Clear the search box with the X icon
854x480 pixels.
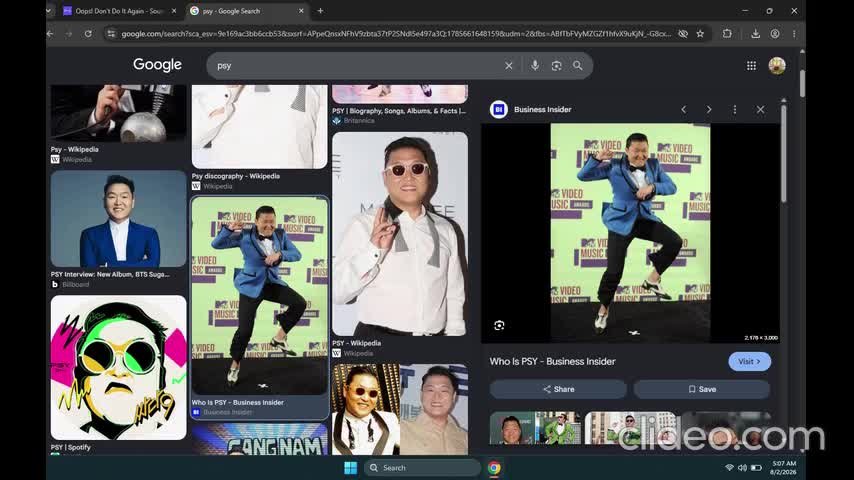click(x=508, y=65)
